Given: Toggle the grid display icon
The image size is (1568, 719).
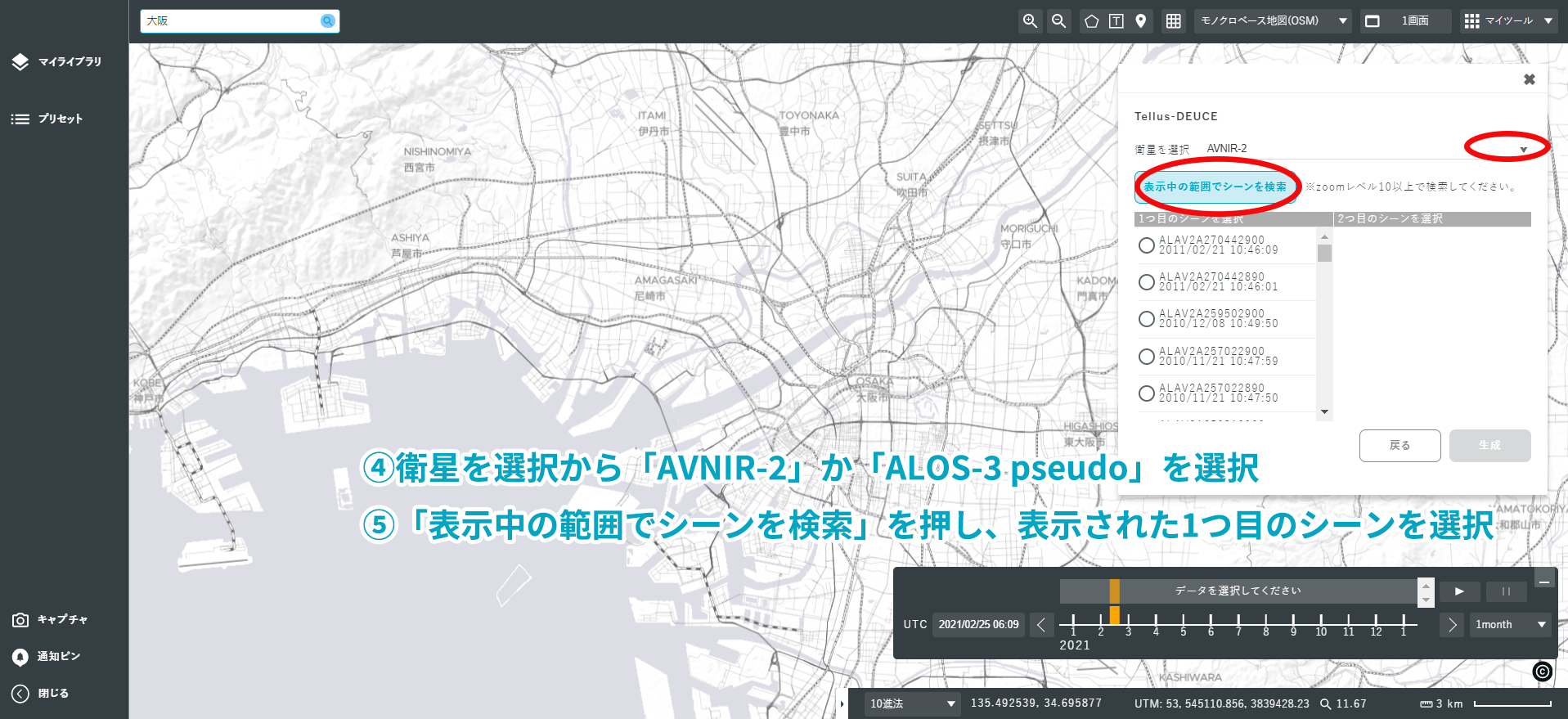Looking at the screenshot, I should click(x=1173, y=21).
